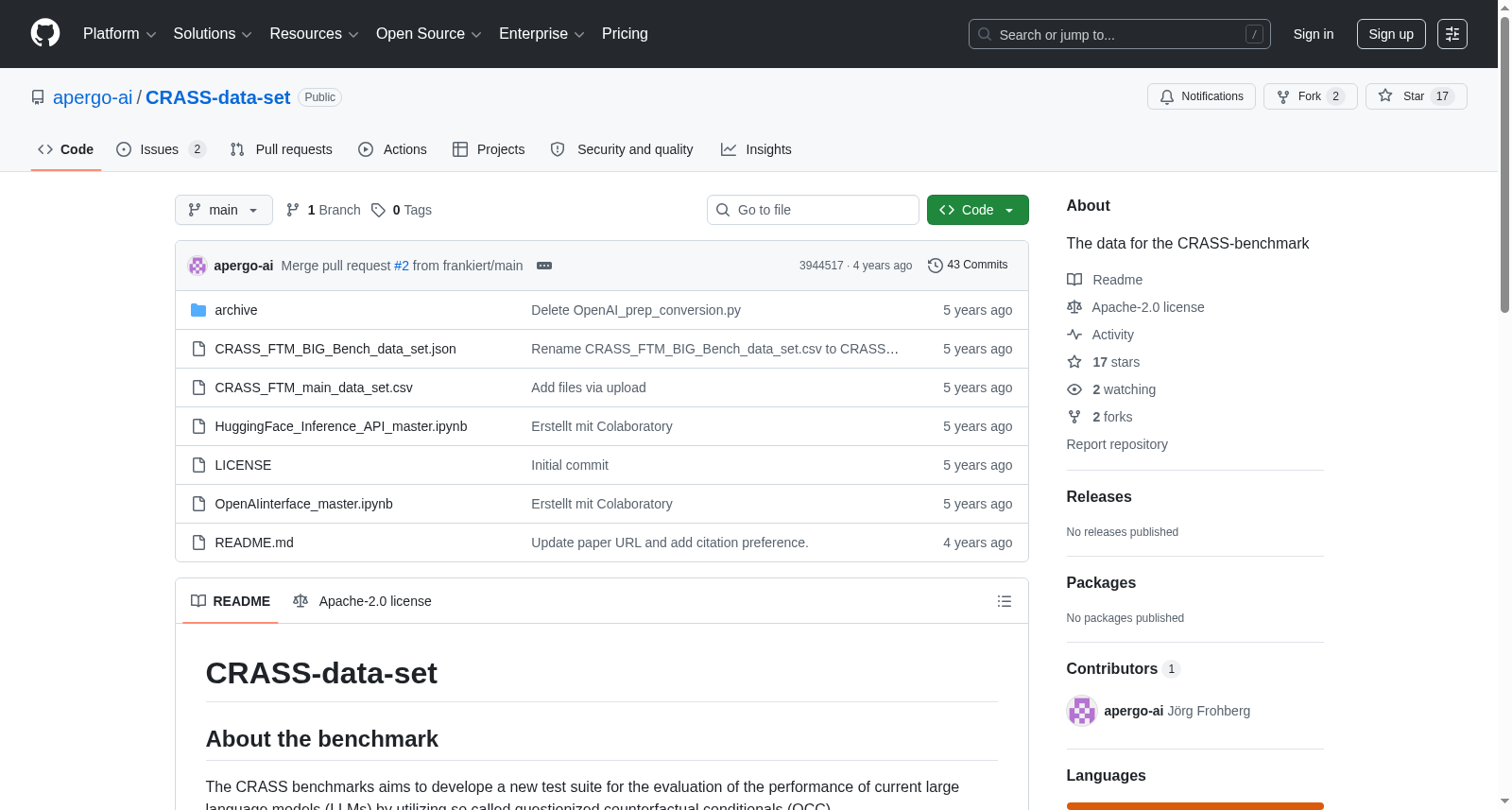
Task: Expand the Platform menu
Action: (x=120, y=34)
